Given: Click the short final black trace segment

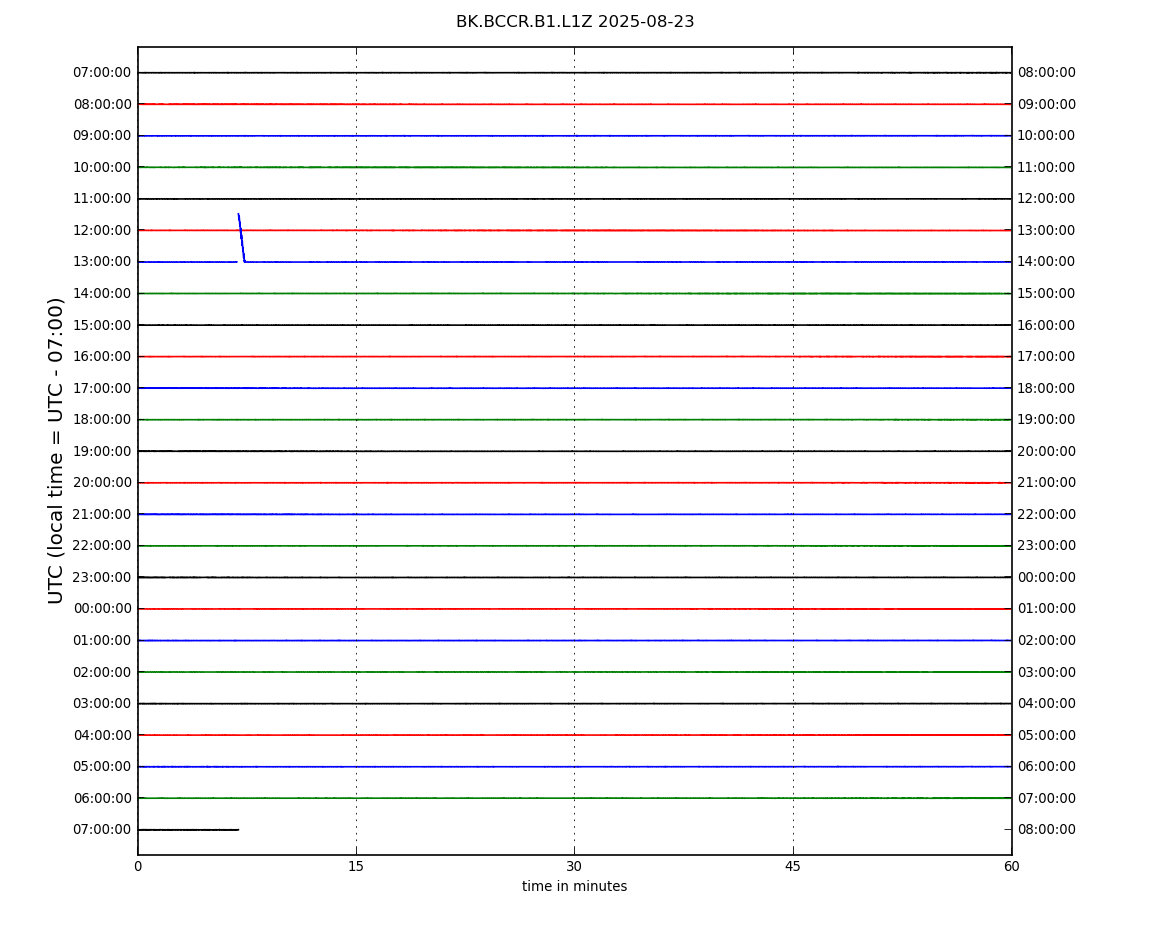Looking at the screenshot, I should (188, 830).
